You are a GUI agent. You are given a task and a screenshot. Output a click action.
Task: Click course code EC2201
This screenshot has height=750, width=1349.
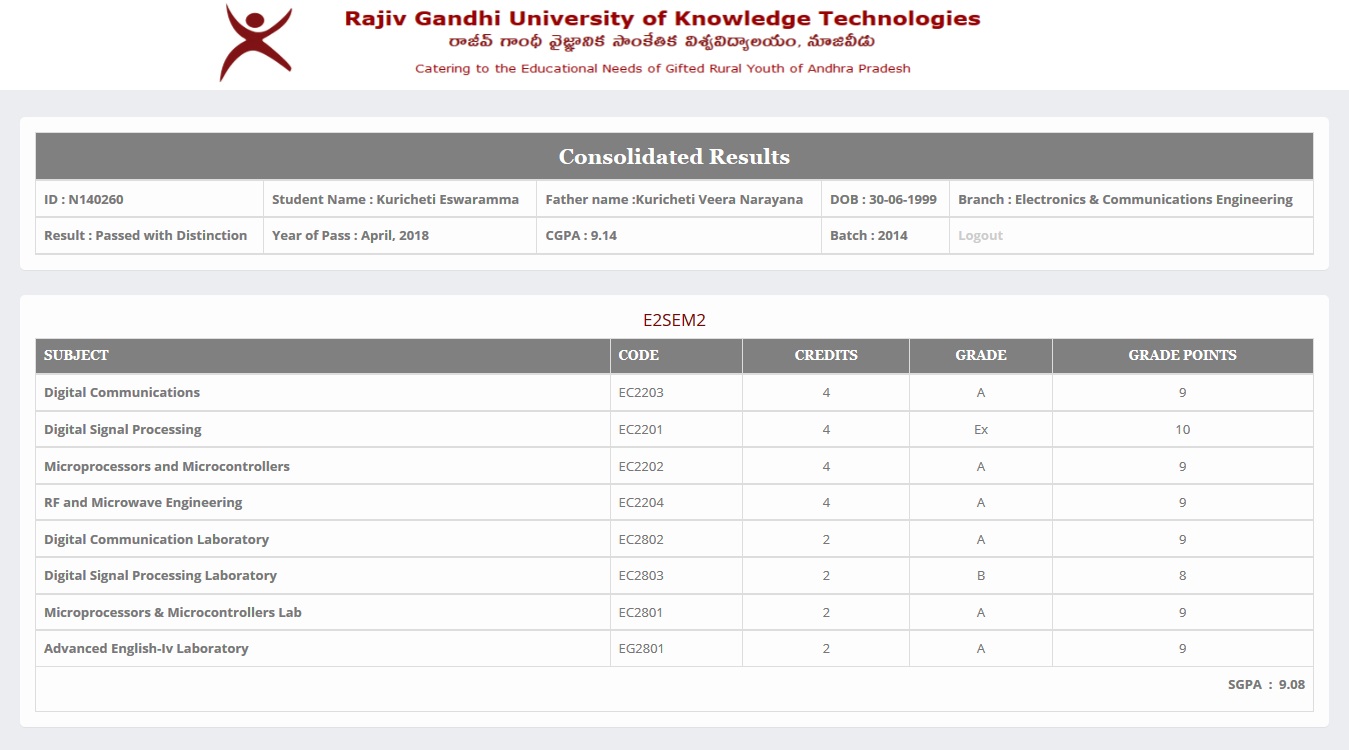pyautogui.click(x=641, y=430)
